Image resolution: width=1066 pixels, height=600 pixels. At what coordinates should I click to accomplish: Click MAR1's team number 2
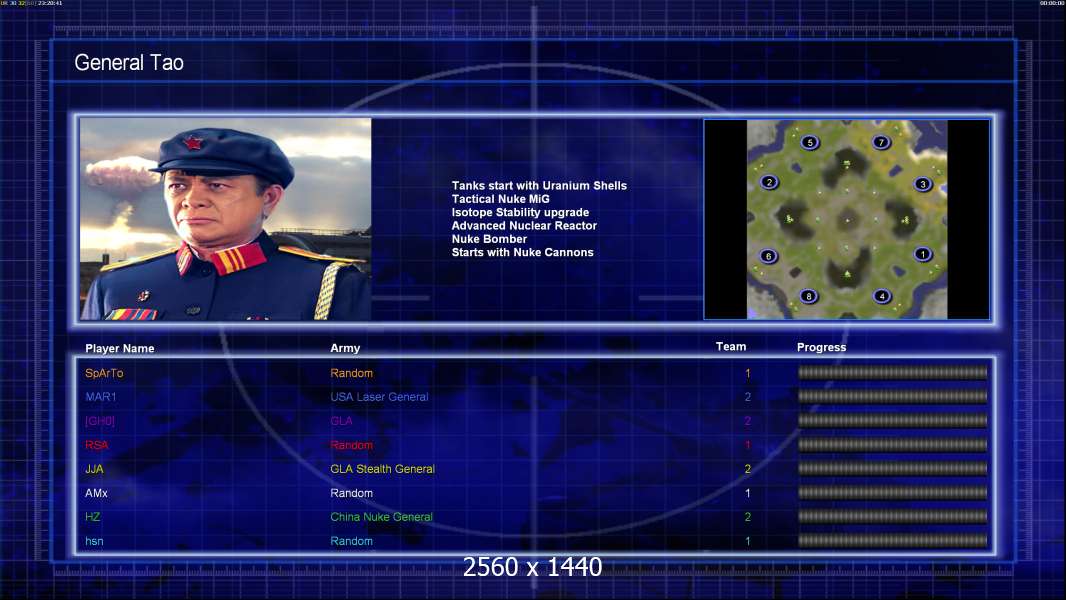click(x=748, y=397)
